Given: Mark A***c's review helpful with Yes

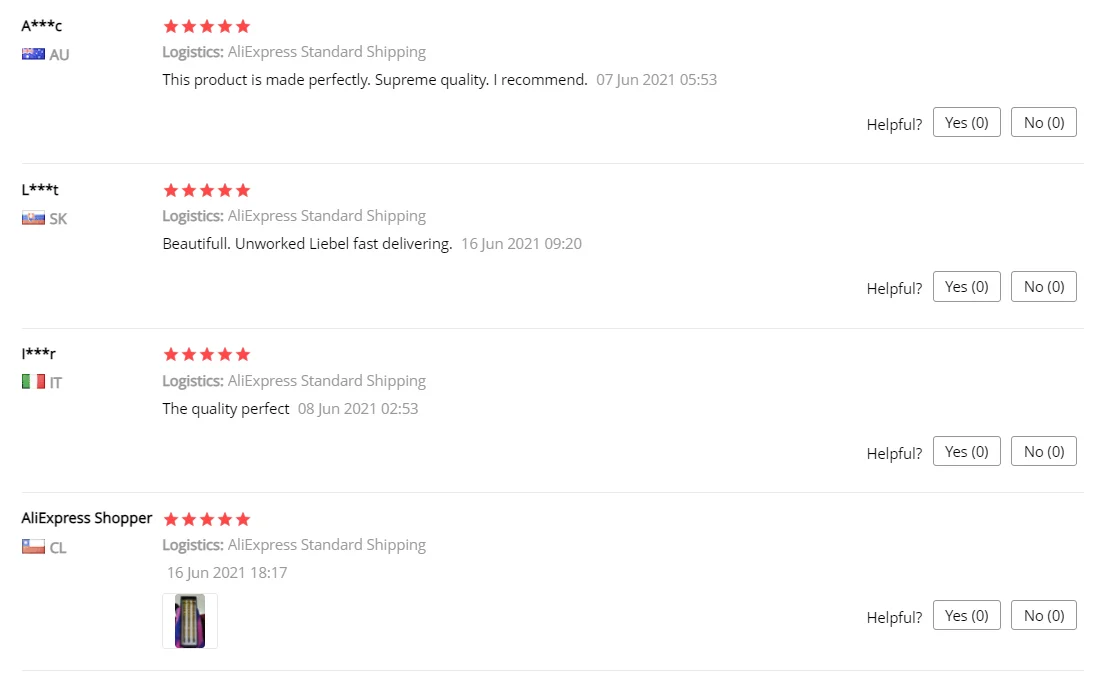Looking at the screenshot, I should coord(966,122).
